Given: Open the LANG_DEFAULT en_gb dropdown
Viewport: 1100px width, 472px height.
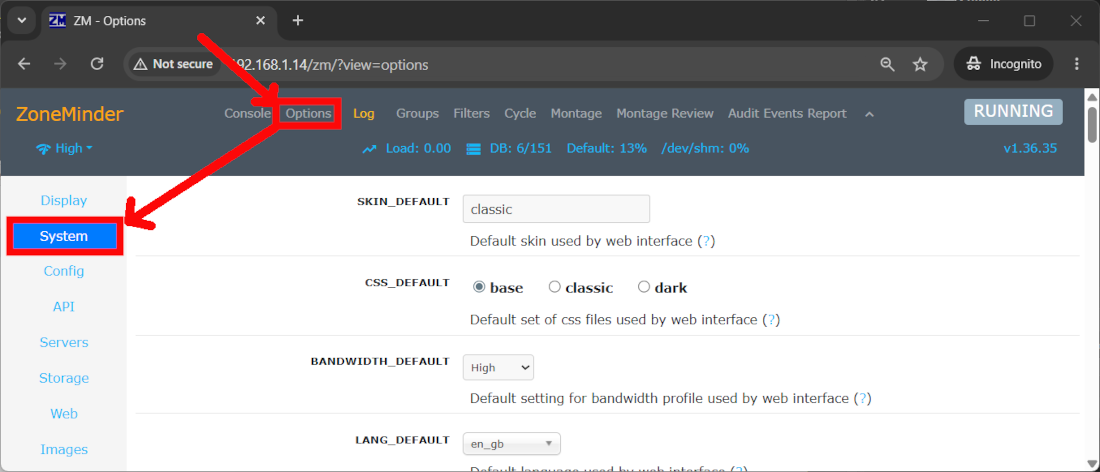Looking at the screenshot, I should [511, 444].
